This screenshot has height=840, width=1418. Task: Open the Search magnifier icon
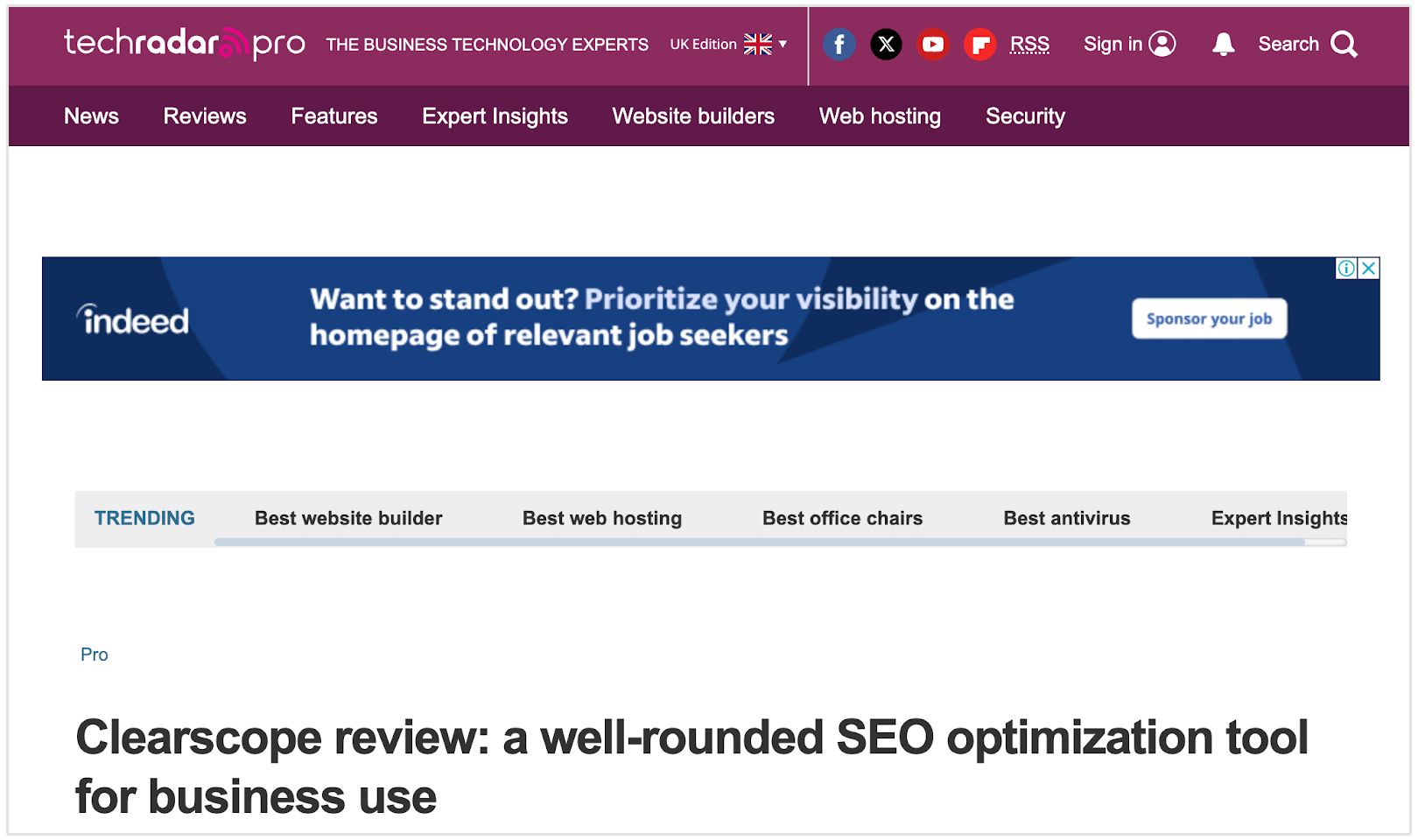pos(1345,44)
